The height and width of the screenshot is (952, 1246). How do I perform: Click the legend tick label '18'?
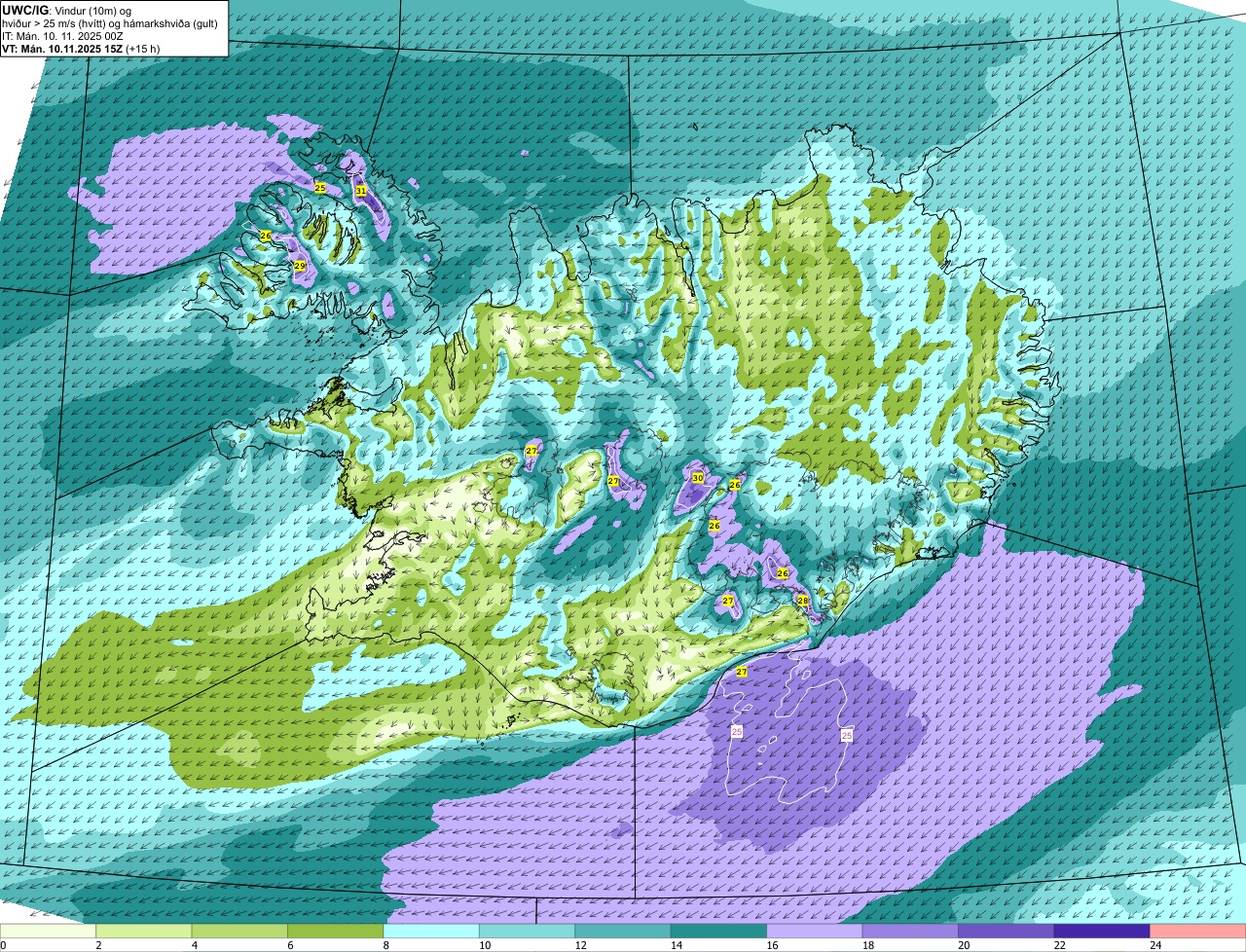tap(867, 945)
